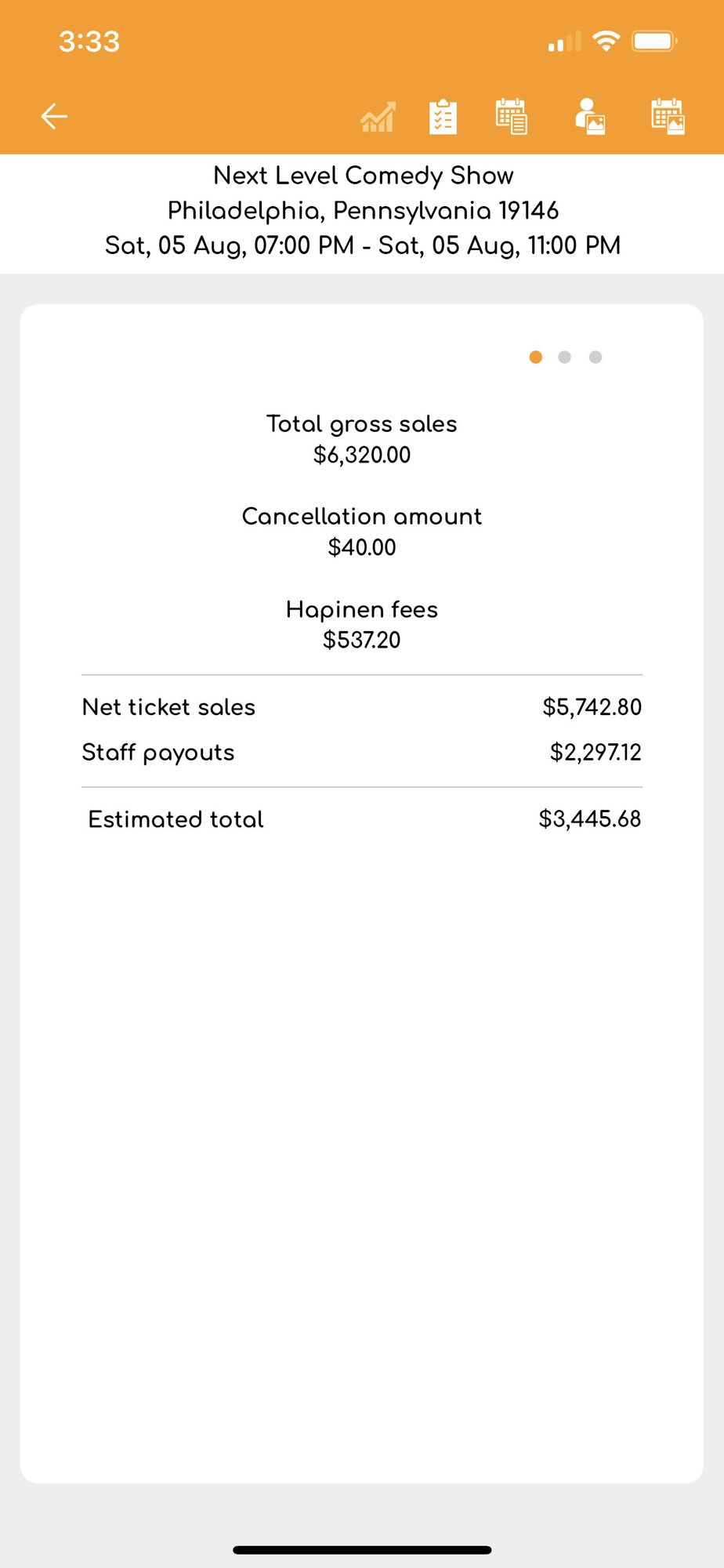
Task: Open the clipboard checklist icon
Action: 443,118
